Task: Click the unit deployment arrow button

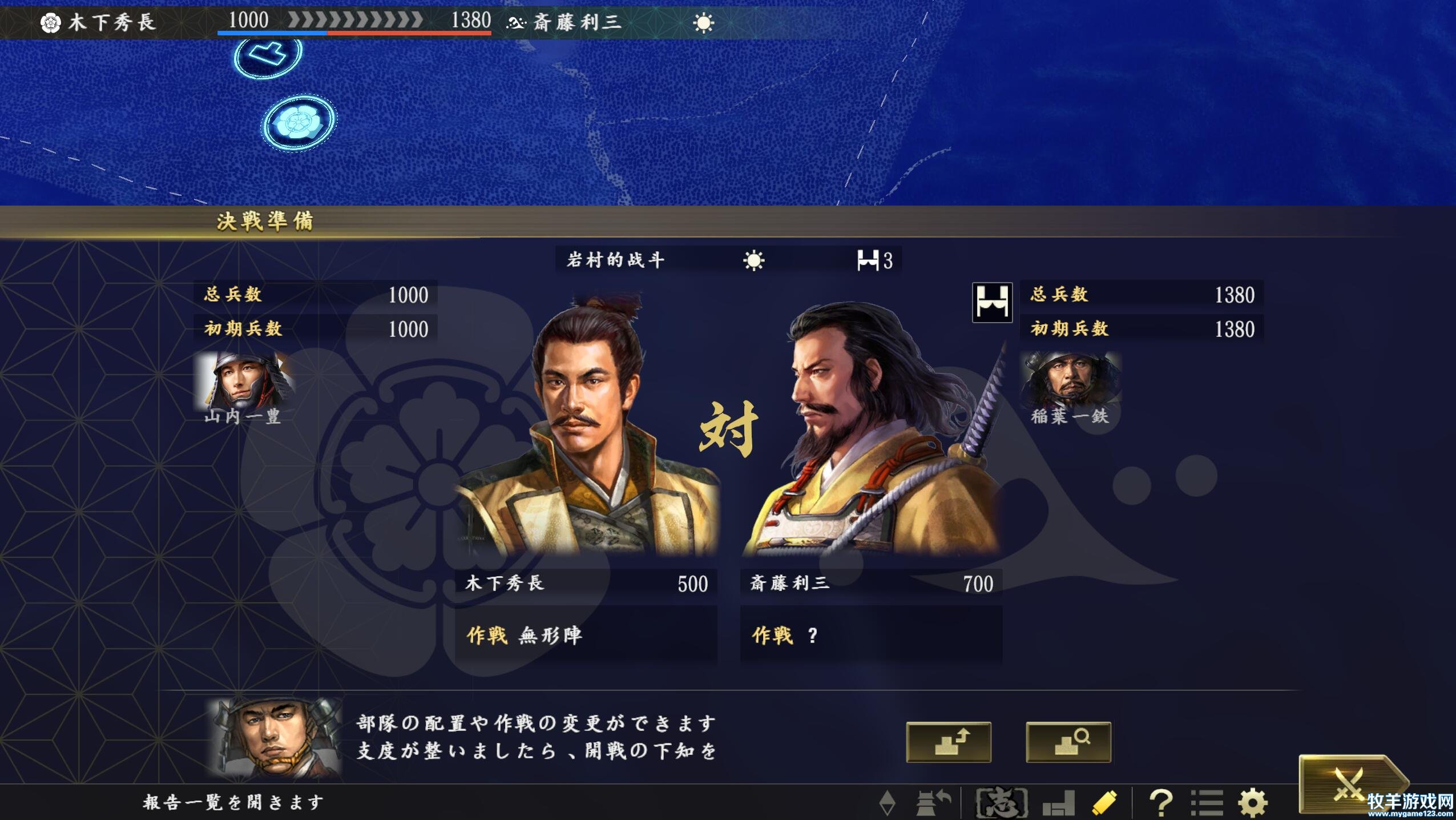Action: pos(949,742)
